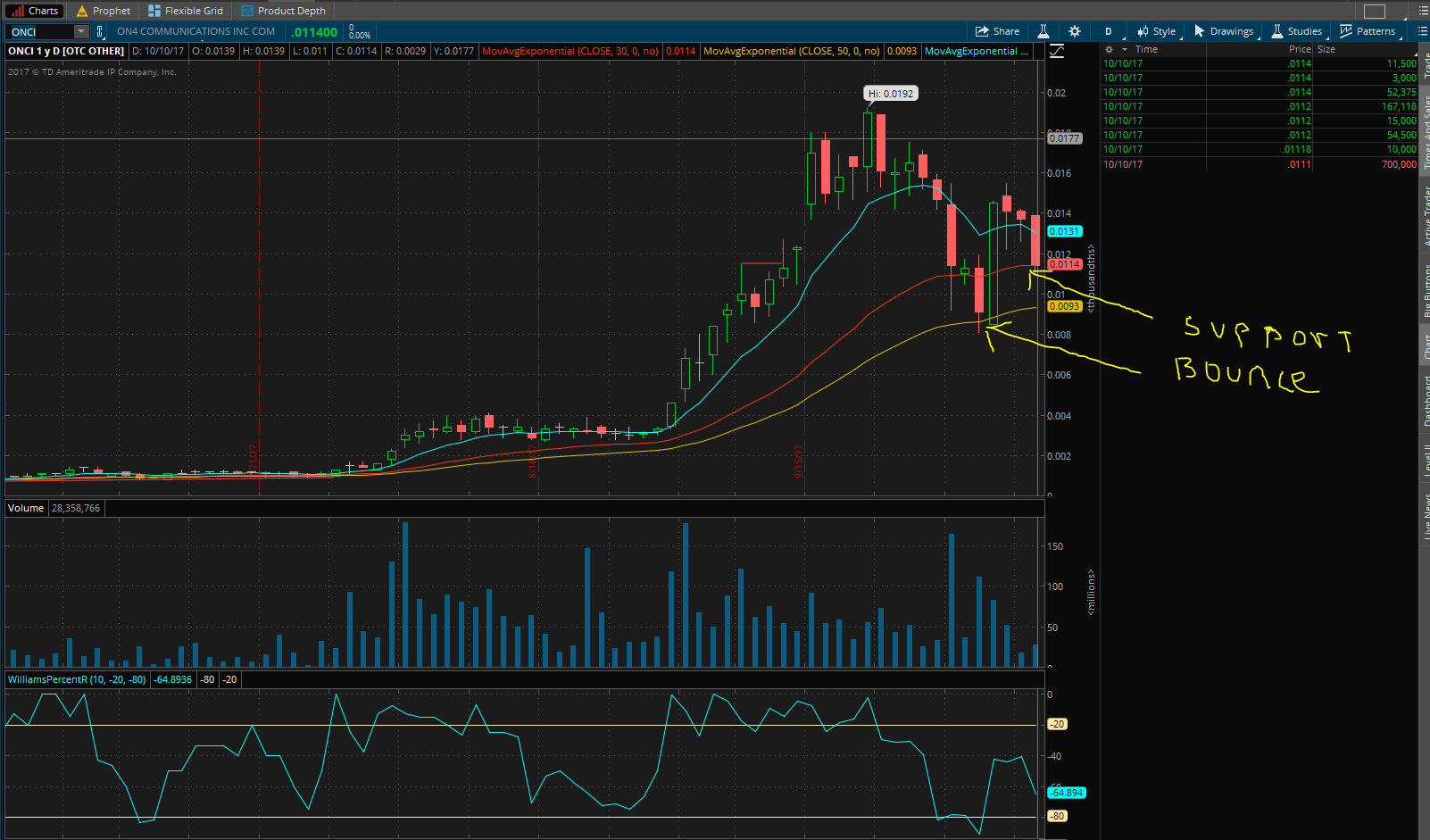Open the Times And Sales side tab
This screenshot has width=1430, height=840.
pos(1425,130)
